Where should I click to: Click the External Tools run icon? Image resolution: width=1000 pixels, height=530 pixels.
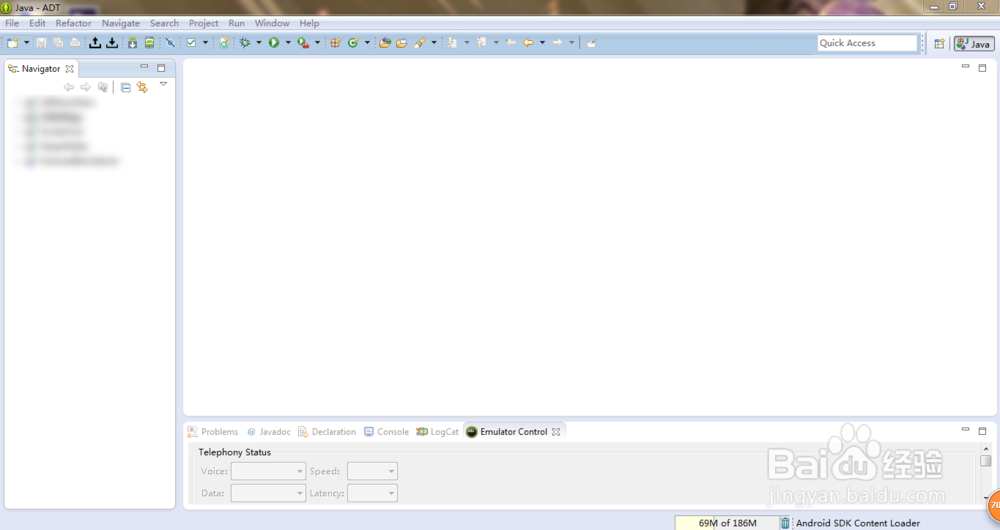pos(303,43)
